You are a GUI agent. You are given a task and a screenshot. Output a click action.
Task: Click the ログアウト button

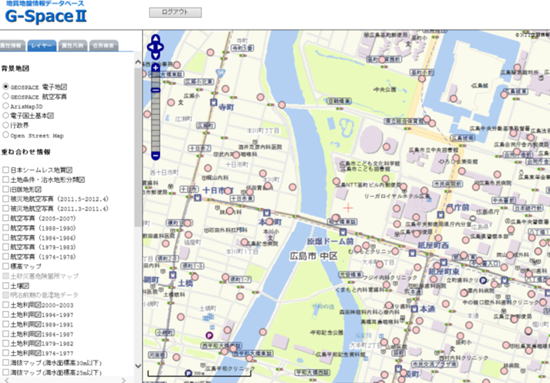click(175, 12)
